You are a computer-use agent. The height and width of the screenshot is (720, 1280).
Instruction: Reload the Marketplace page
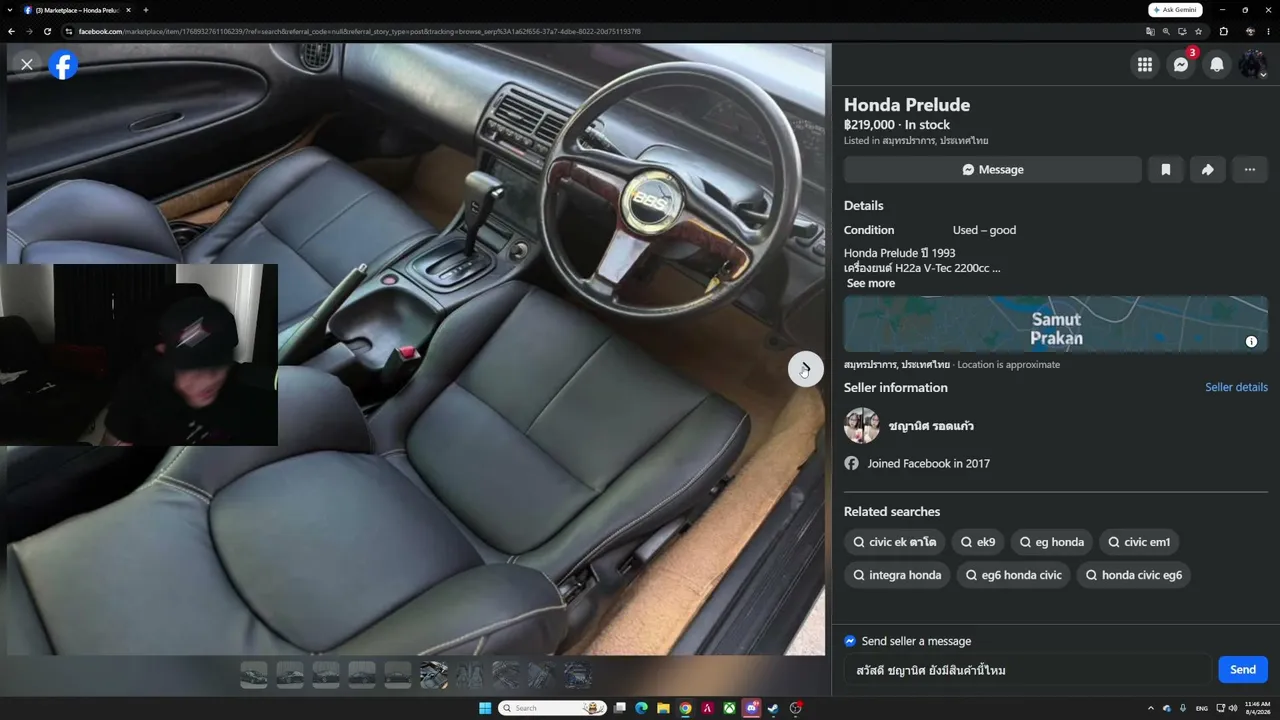click(47, 31)
